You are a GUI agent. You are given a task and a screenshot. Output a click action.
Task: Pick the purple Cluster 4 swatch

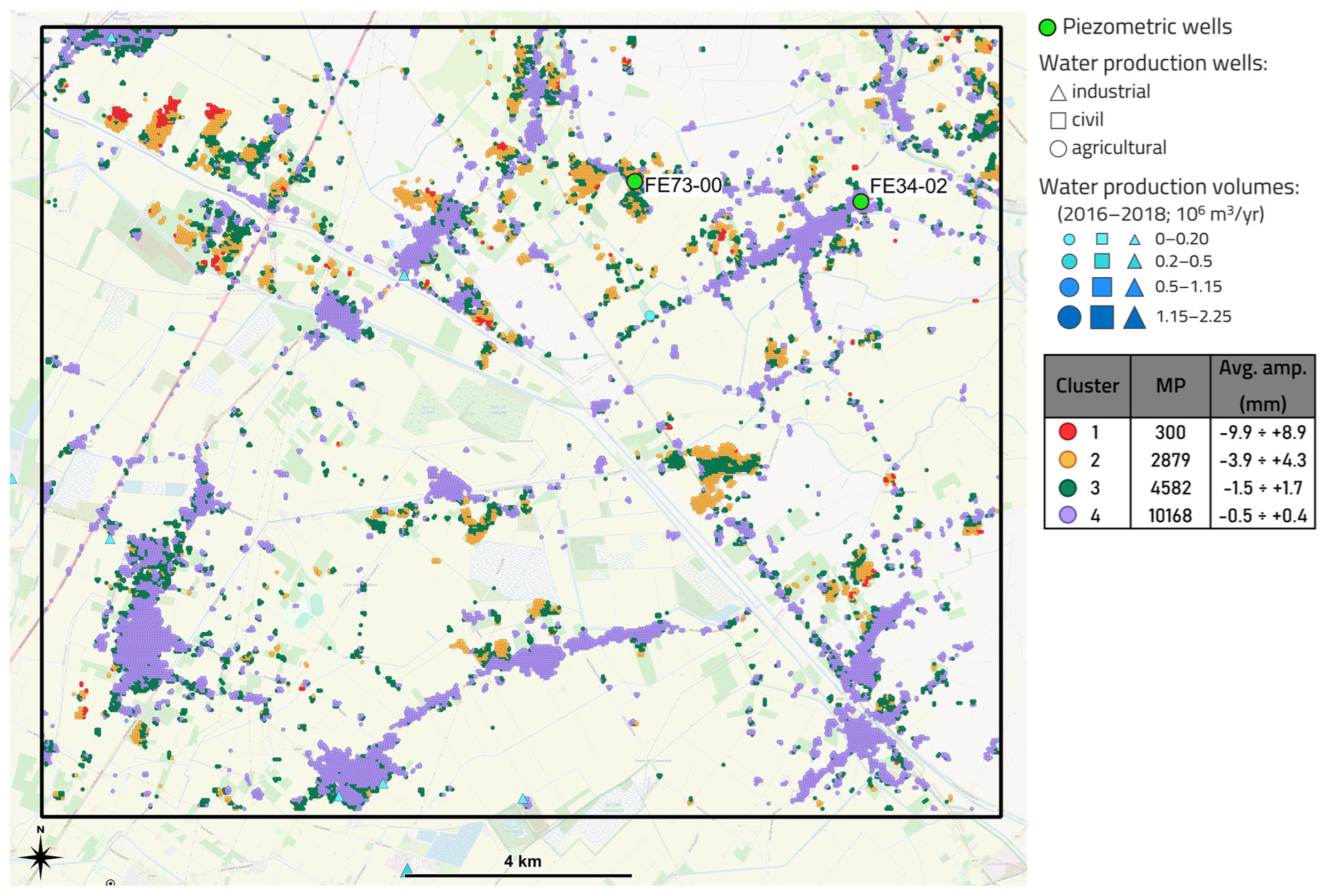1068,515
